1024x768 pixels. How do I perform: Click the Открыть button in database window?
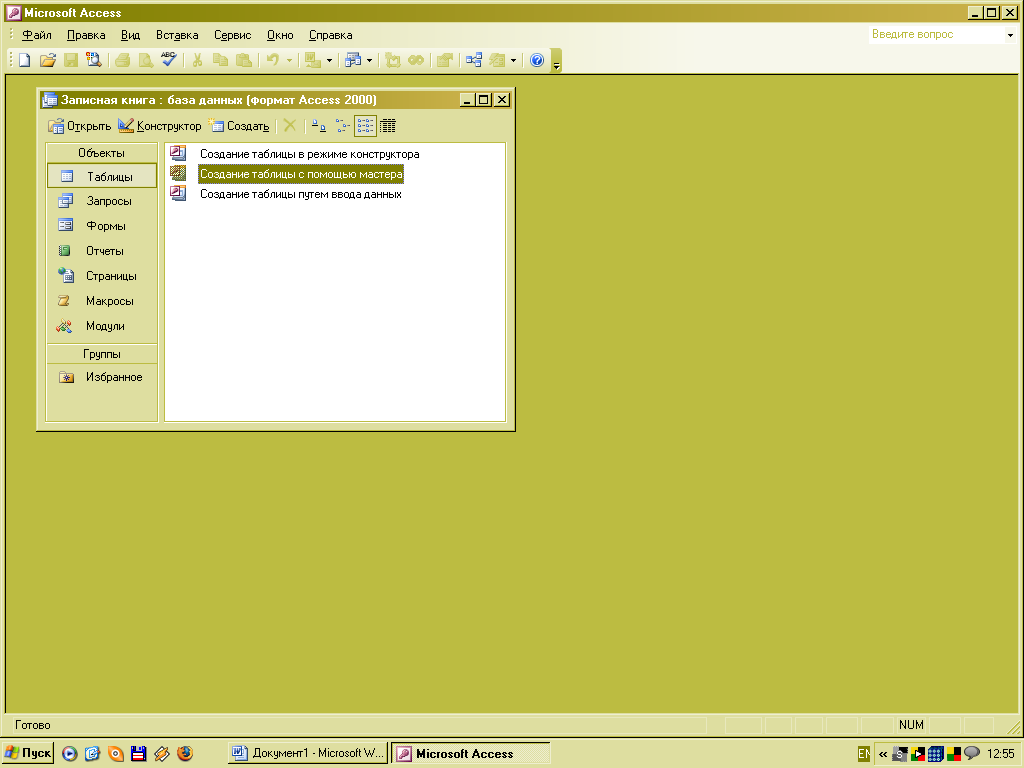(x=80, y=126)
